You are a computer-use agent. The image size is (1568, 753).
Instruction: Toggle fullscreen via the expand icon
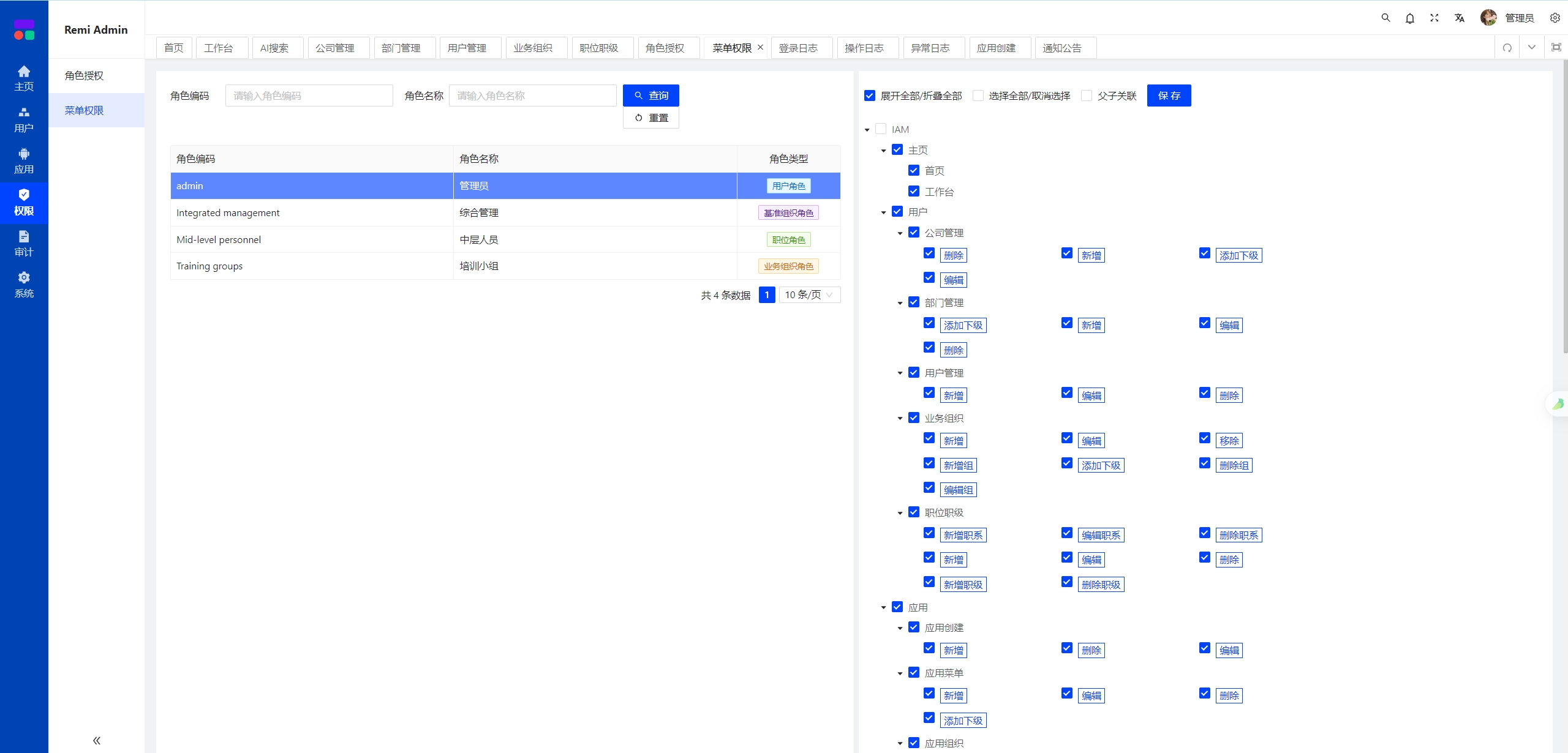[1434, 18]
